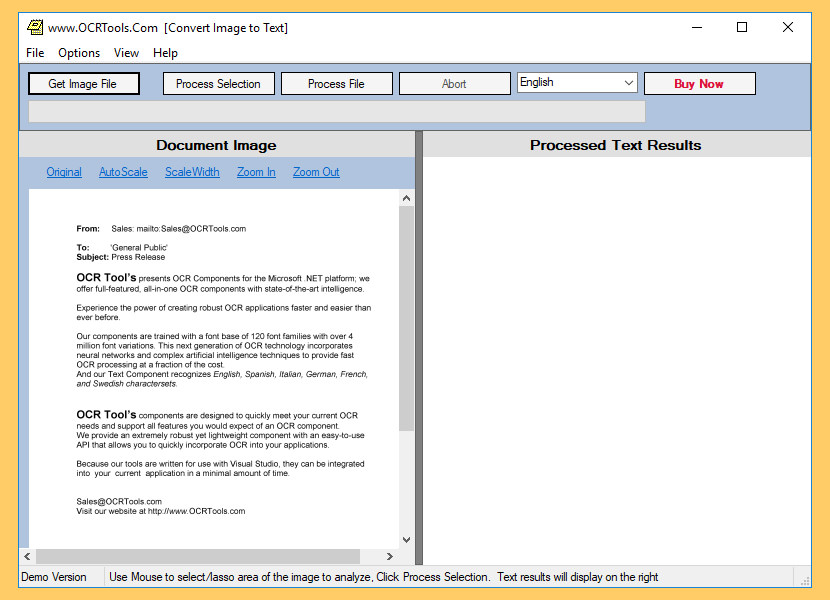The width and height of the screenshot is (830, 600).
Task: Click the OCRTools app icon in title bar
Action: pyautogui.click(x=35, y=27)
